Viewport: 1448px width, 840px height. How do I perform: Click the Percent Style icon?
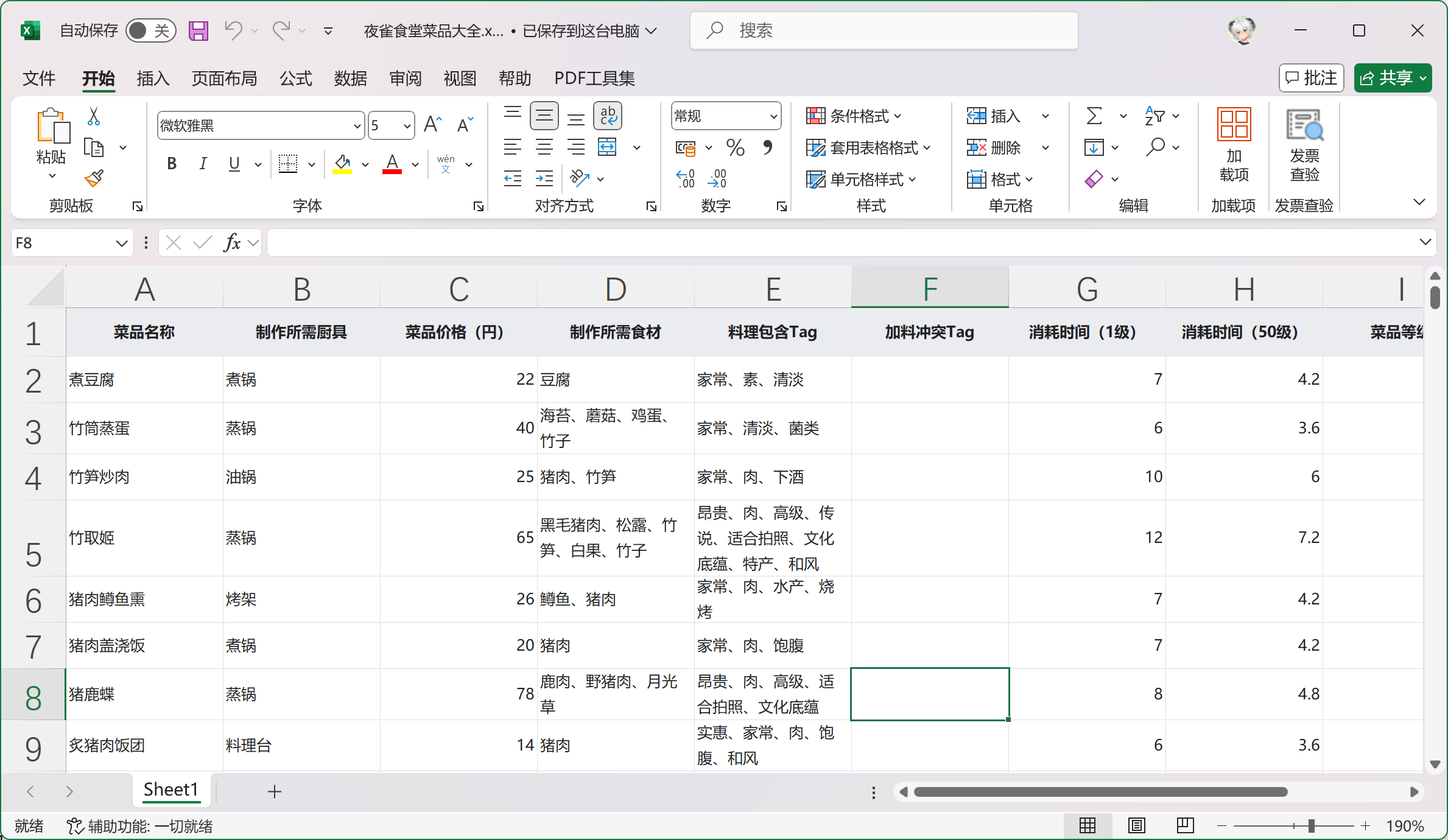(735, 147)
